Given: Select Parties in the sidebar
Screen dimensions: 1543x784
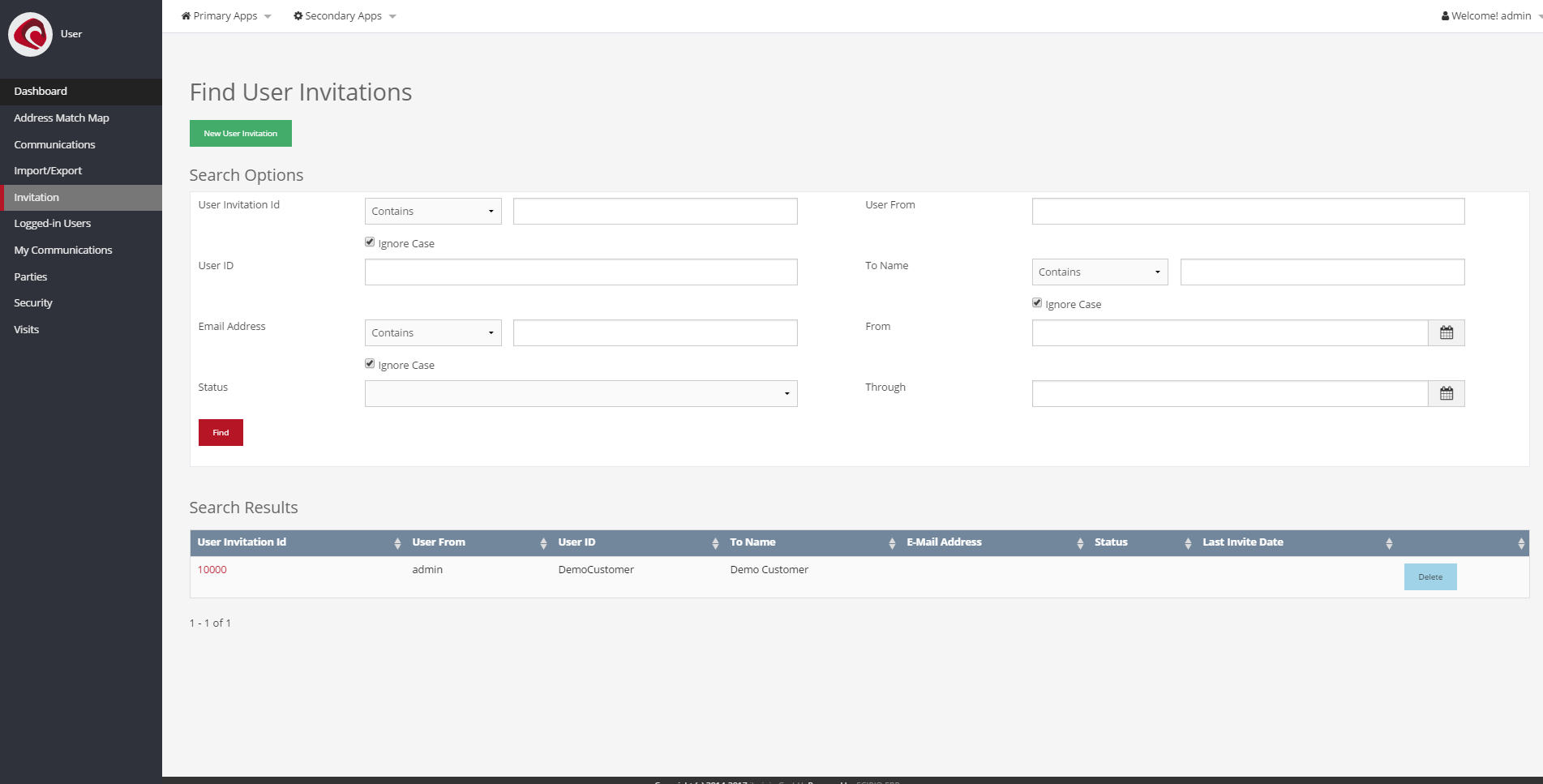Looking at the screenshot, I should point(30,276).
